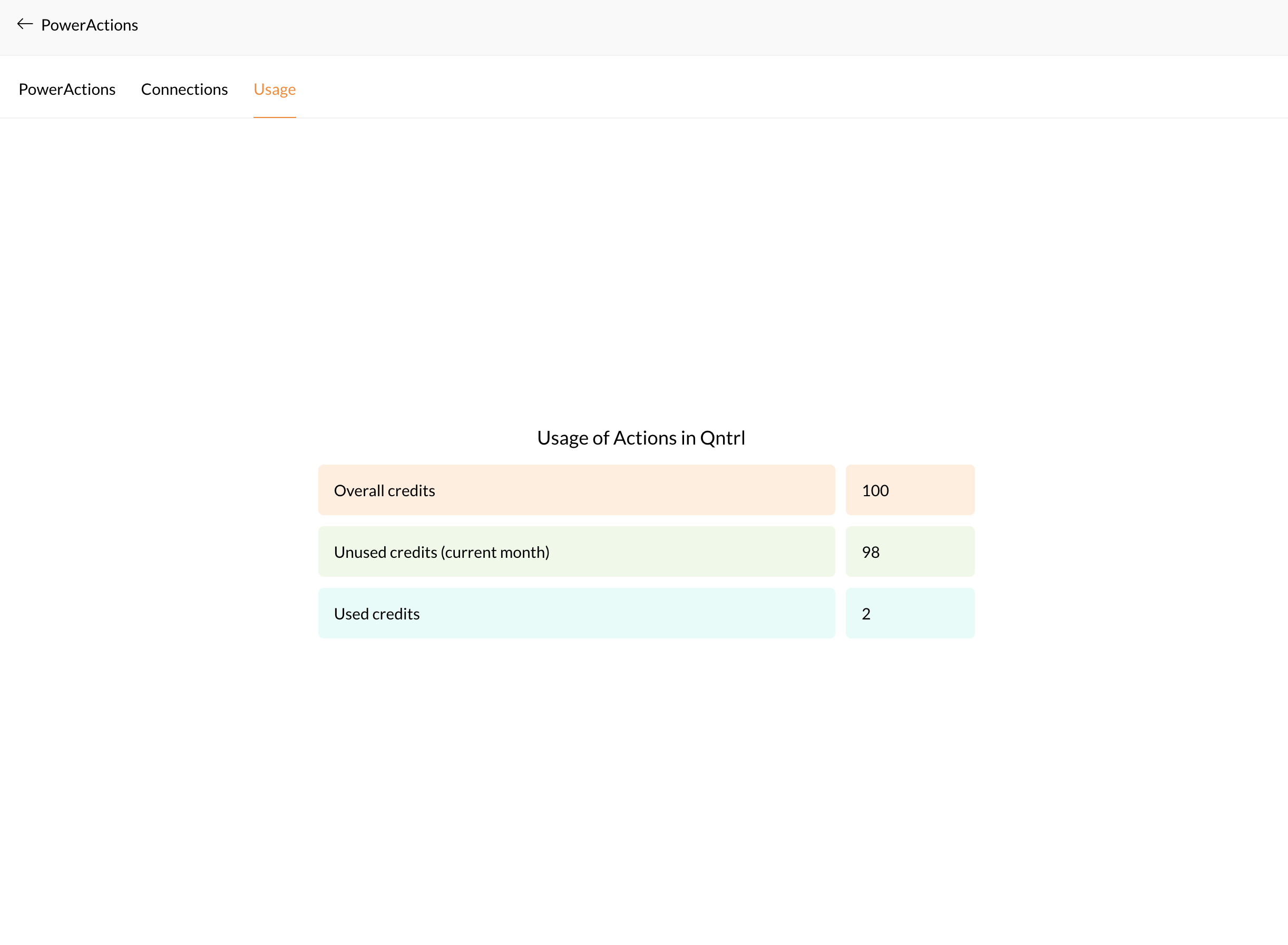Click the word 'Qntrl' in heading
Viewport: 1288px width, 945px height.
point(722,438)
